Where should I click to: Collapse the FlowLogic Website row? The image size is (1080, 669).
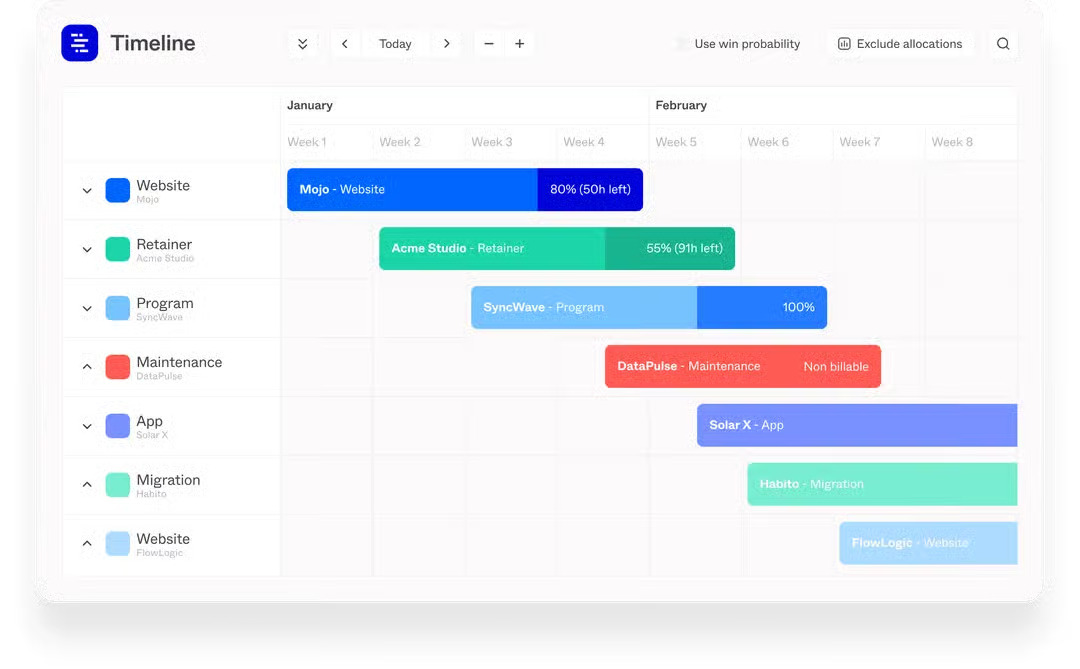(87, 543)
